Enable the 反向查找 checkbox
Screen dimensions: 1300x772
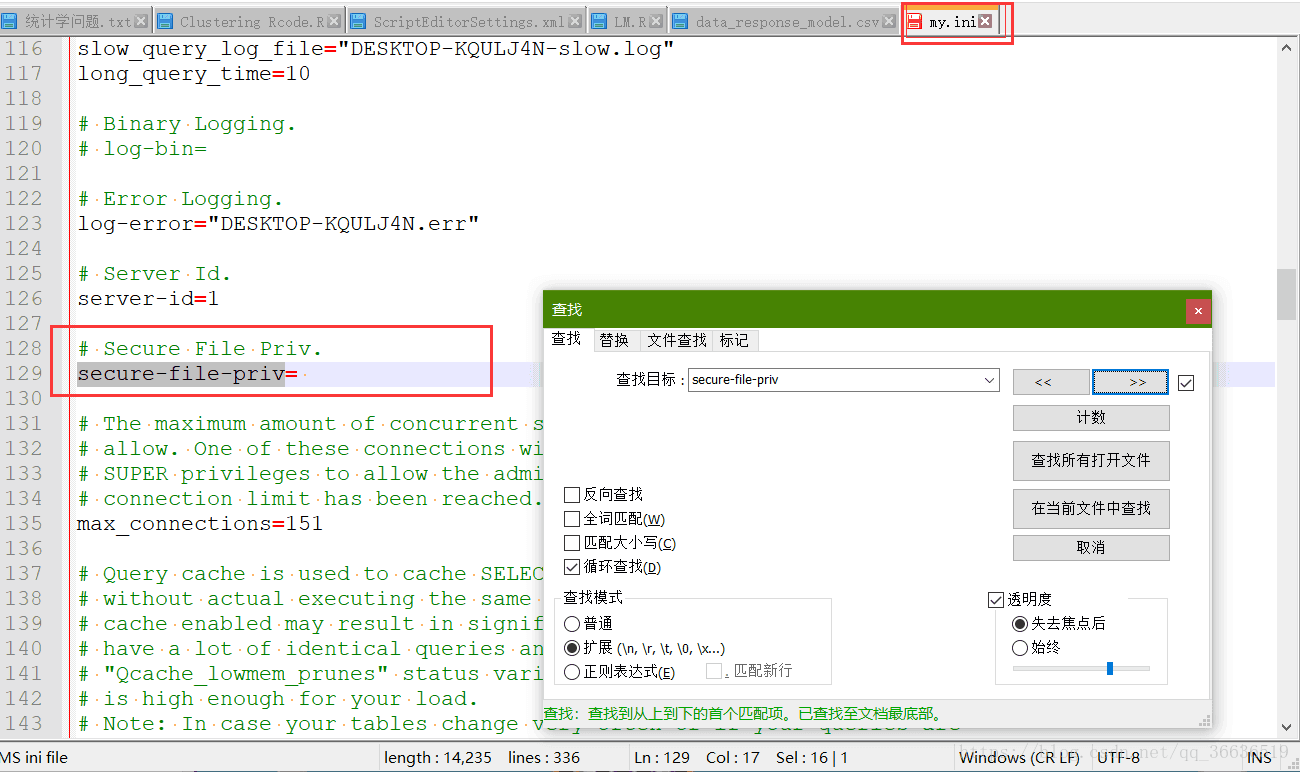click(x=572, y=494)
